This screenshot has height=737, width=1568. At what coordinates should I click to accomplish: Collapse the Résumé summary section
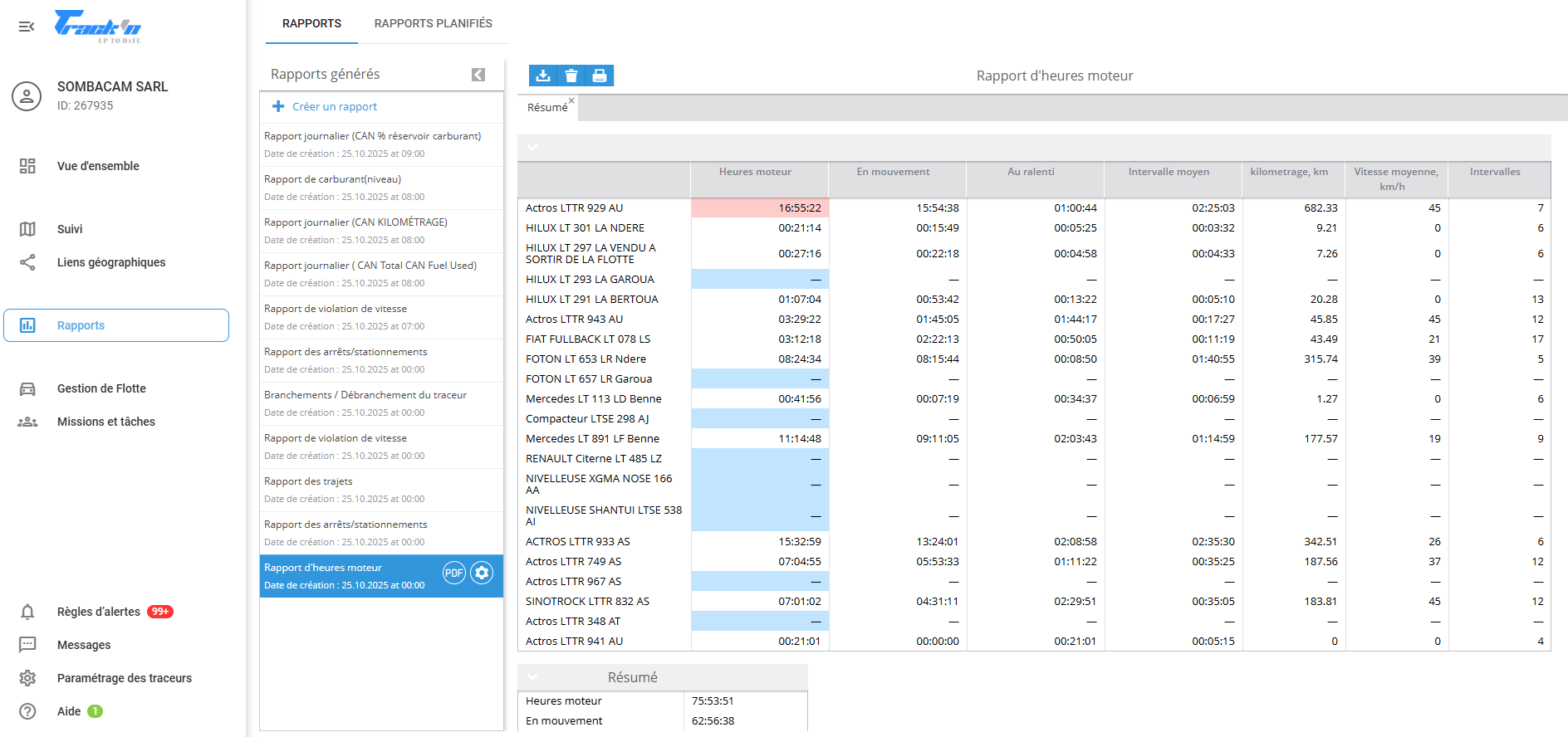click(532, 677)
